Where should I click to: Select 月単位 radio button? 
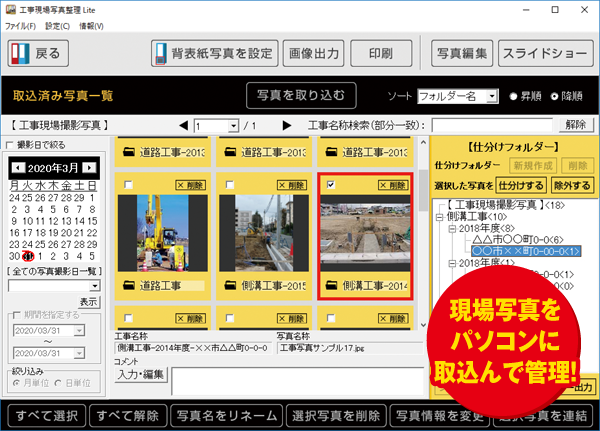coord(16,383)
